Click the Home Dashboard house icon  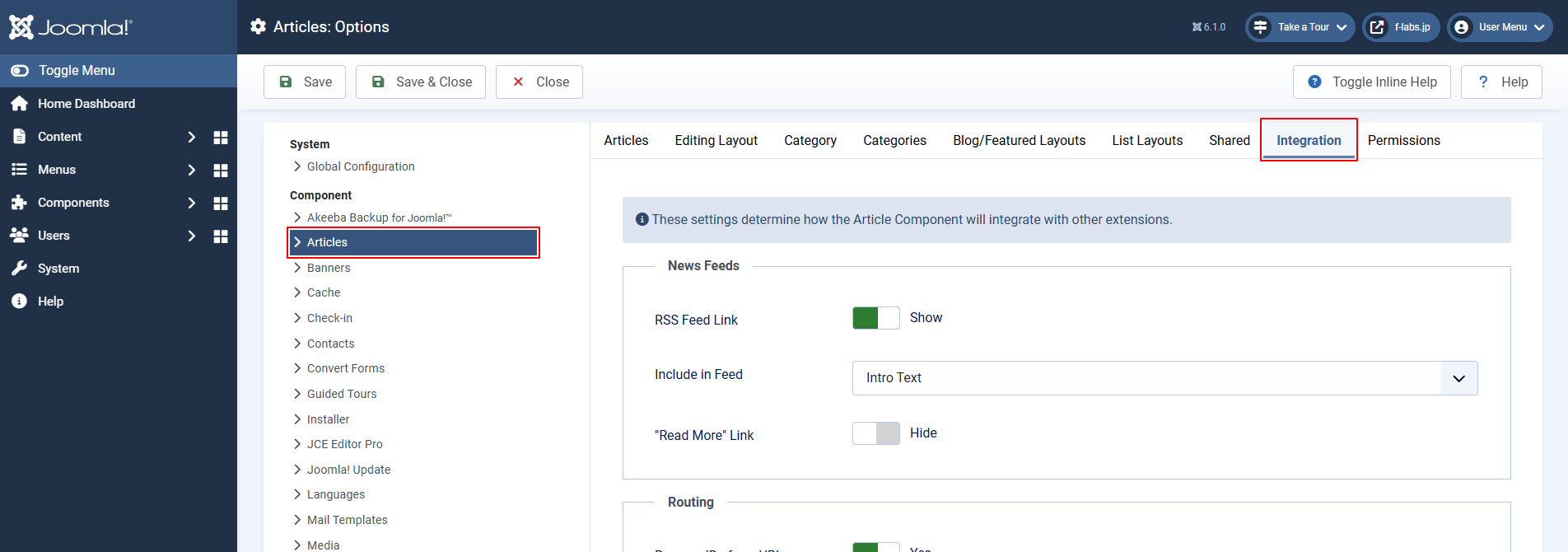point(20,104)
